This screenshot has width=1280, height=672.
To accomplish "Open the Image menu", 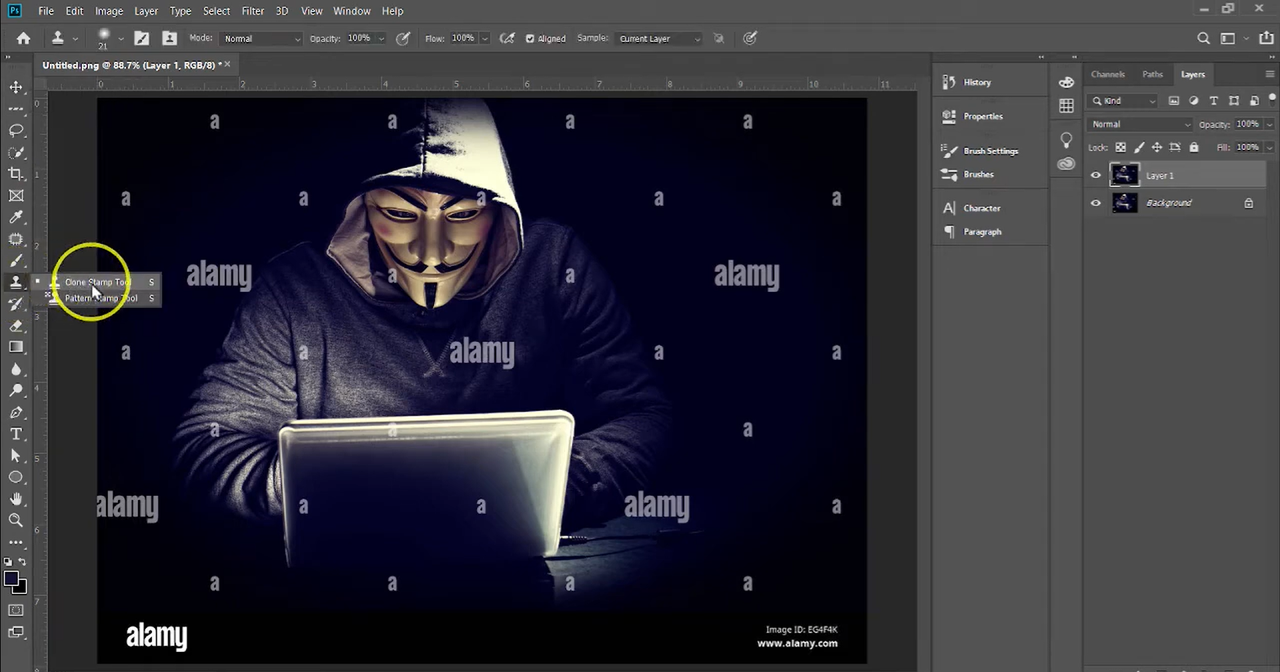I will [x=109, y=11].
